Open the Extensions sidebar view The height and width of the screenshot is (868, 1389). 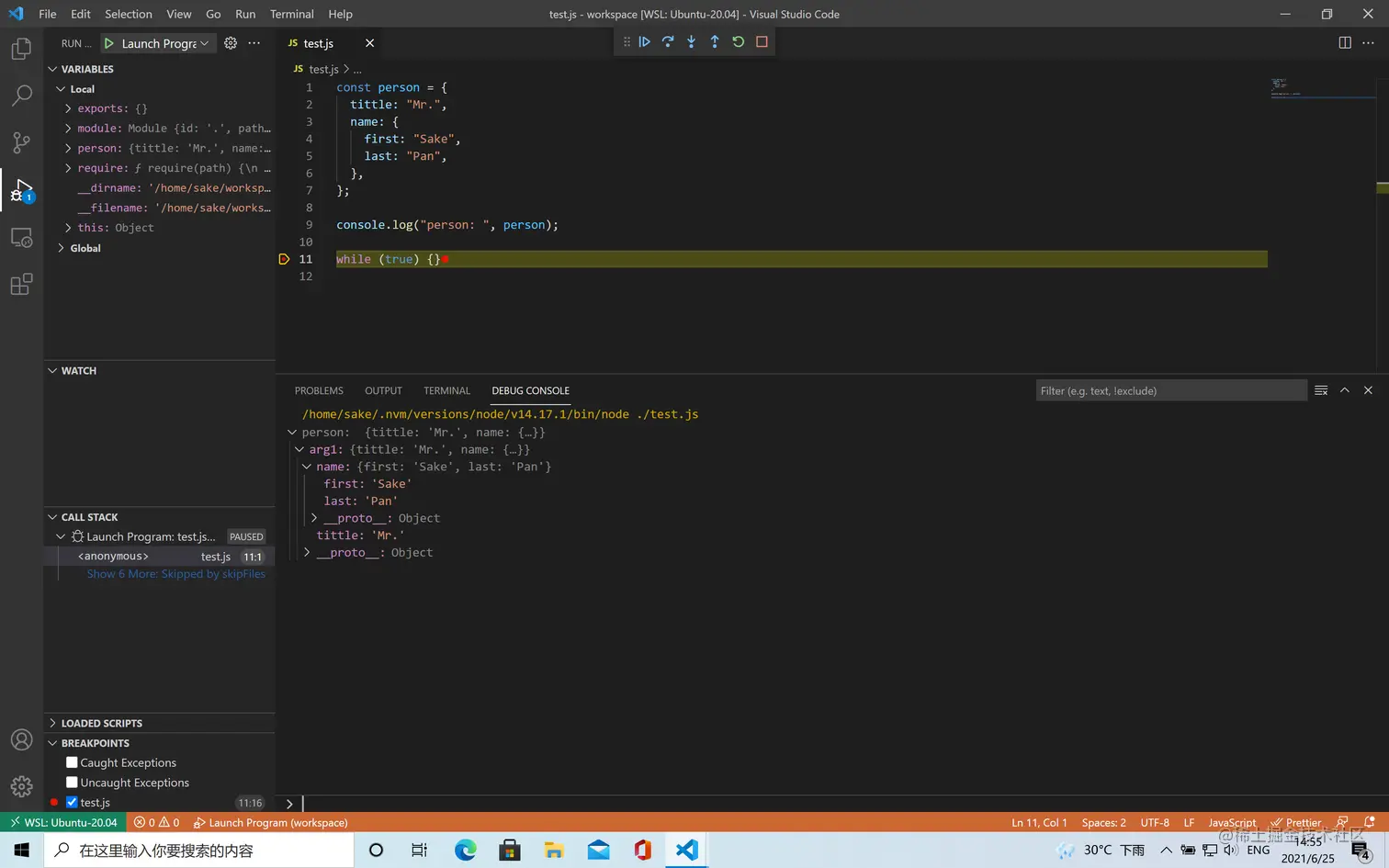(21, 285)
